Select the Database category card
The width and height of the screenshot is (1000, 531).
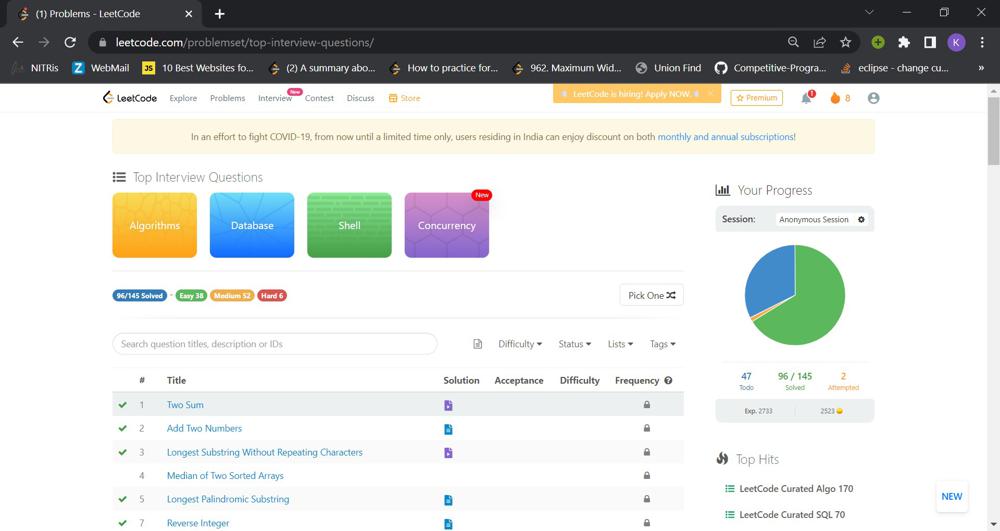(x=252, y=225)
